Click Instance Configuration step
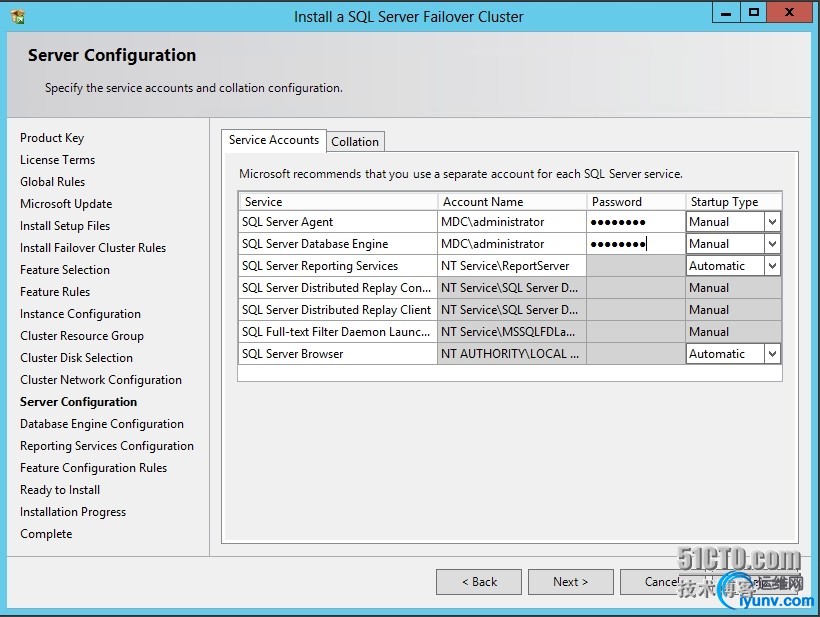The image size is (820, 617). pos(80,314)
